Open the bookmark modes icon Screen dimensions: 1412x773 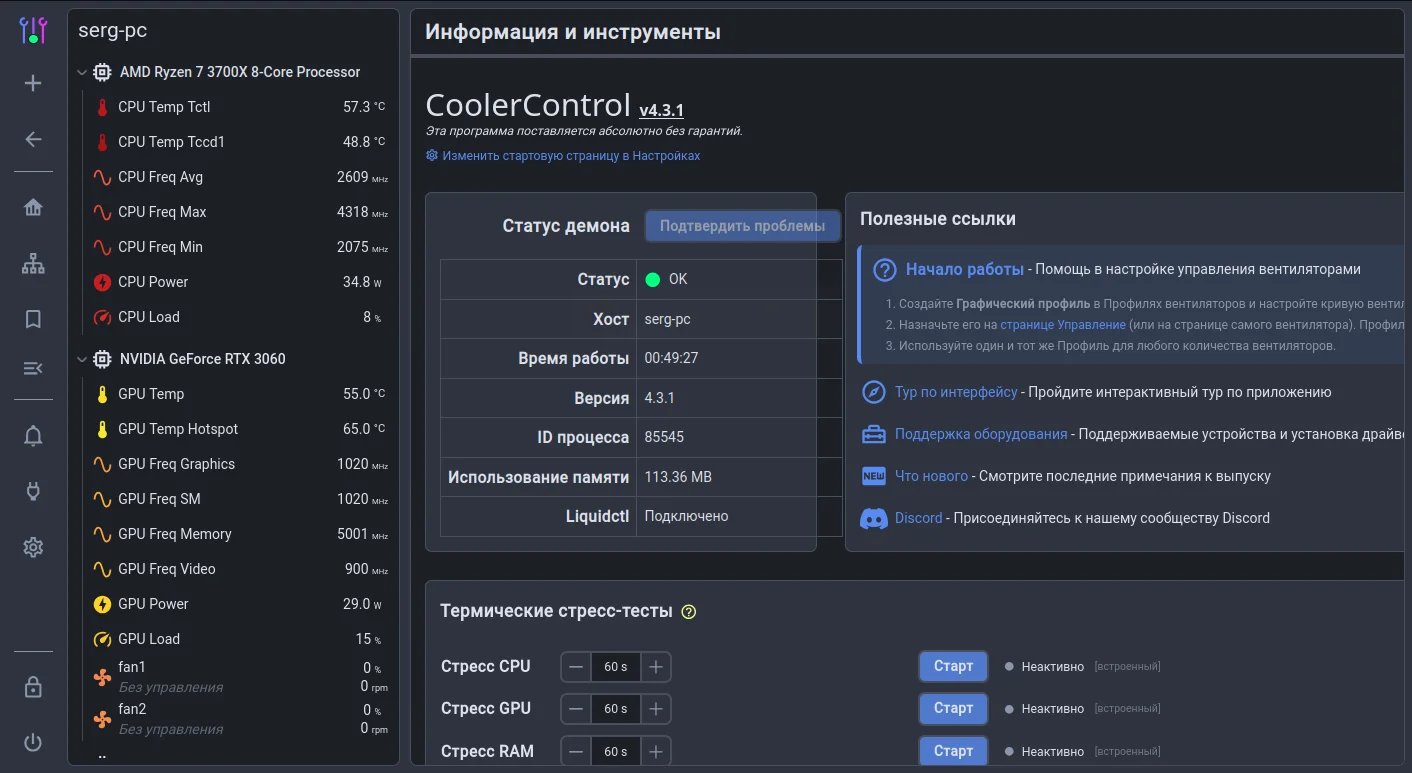coord(33,319)
